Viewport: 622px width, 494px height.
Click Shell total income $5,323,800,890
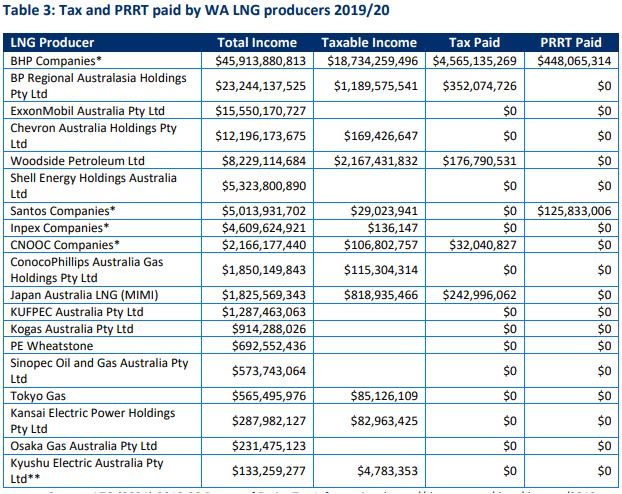[264, 186]
